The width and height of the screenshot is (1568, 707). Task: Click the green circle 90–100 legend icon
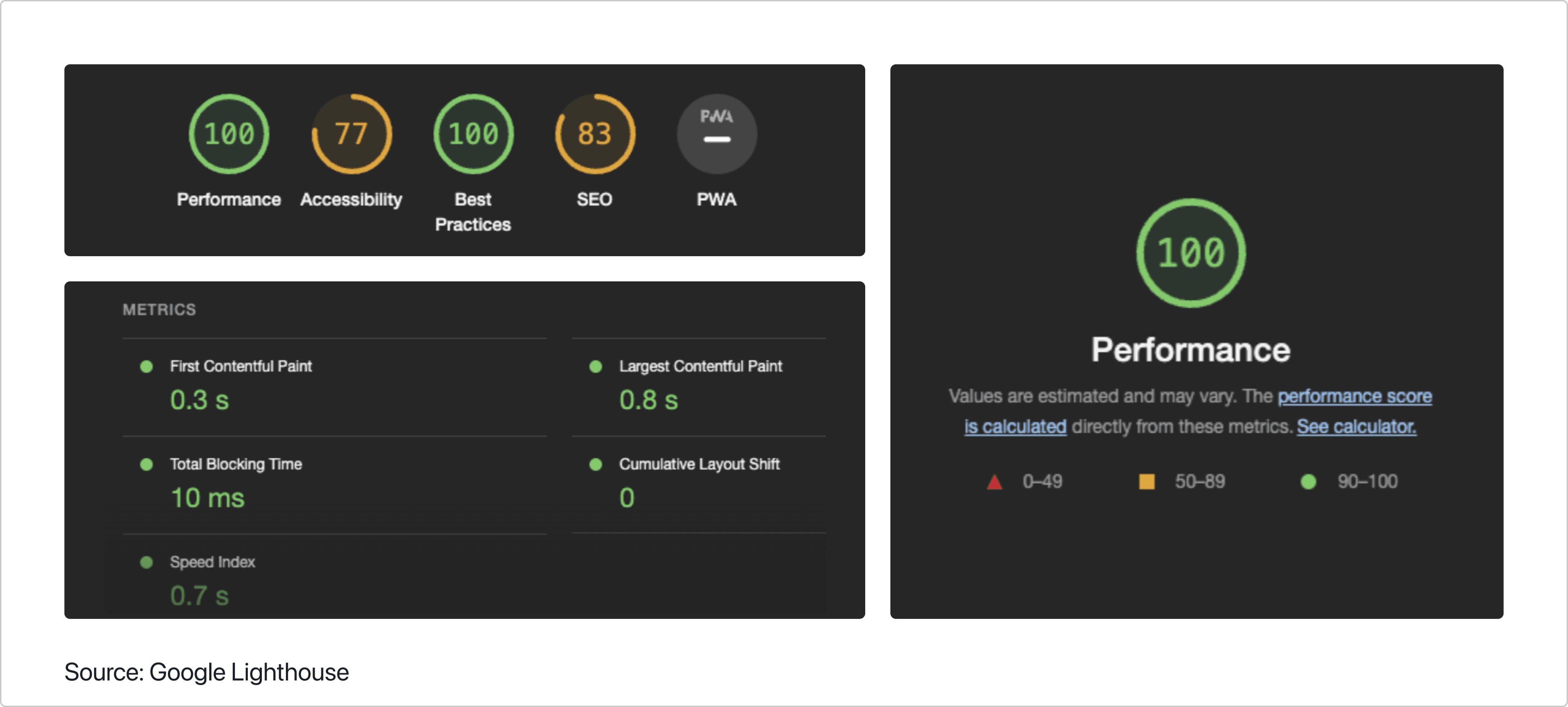[x=1308, y=482]
